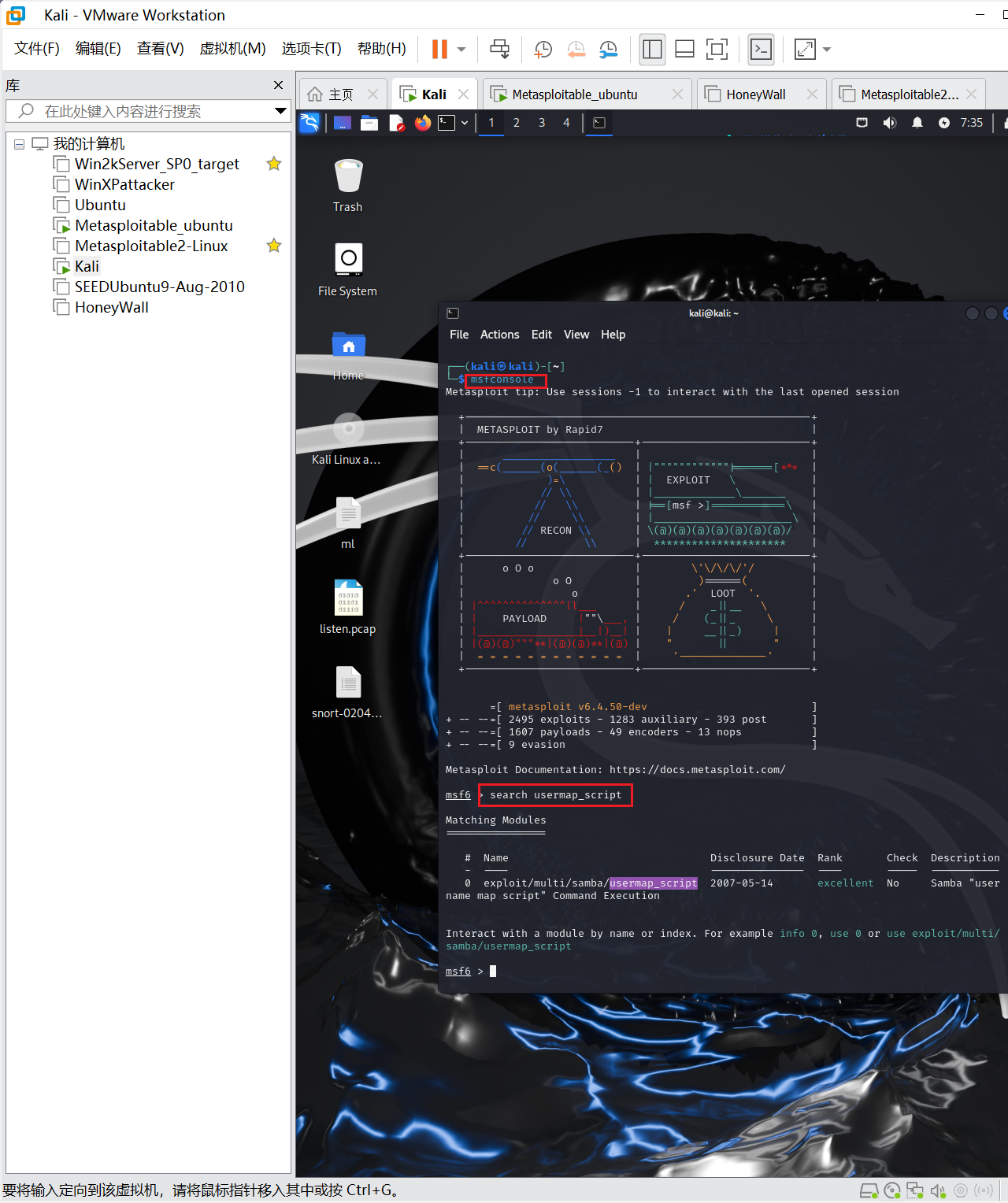The height and width of the screenshot is (1203, 1008).
Task: Open the 虚拟机(M) menu
Action: (233, 49)
